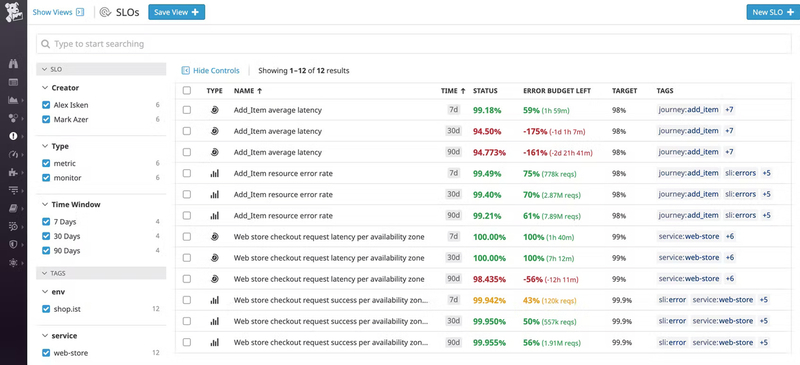Click the SLO search input field
The height and width of the screenshot is (365, 800).
[x=414, y=44]
